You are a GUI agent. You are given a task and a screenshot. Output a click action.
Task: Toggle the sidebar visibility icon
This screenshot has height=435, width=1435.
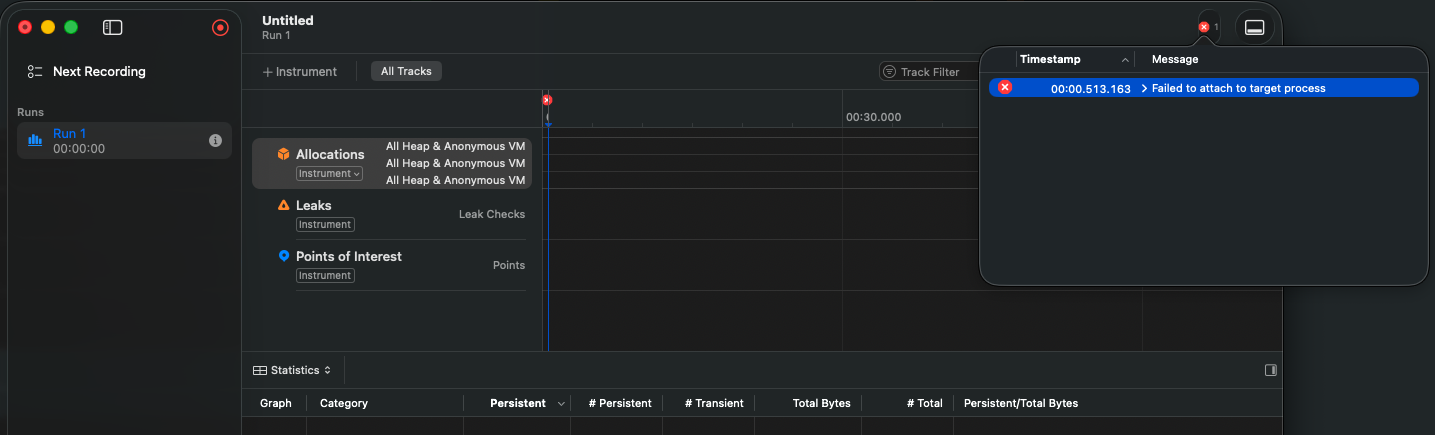112,28
